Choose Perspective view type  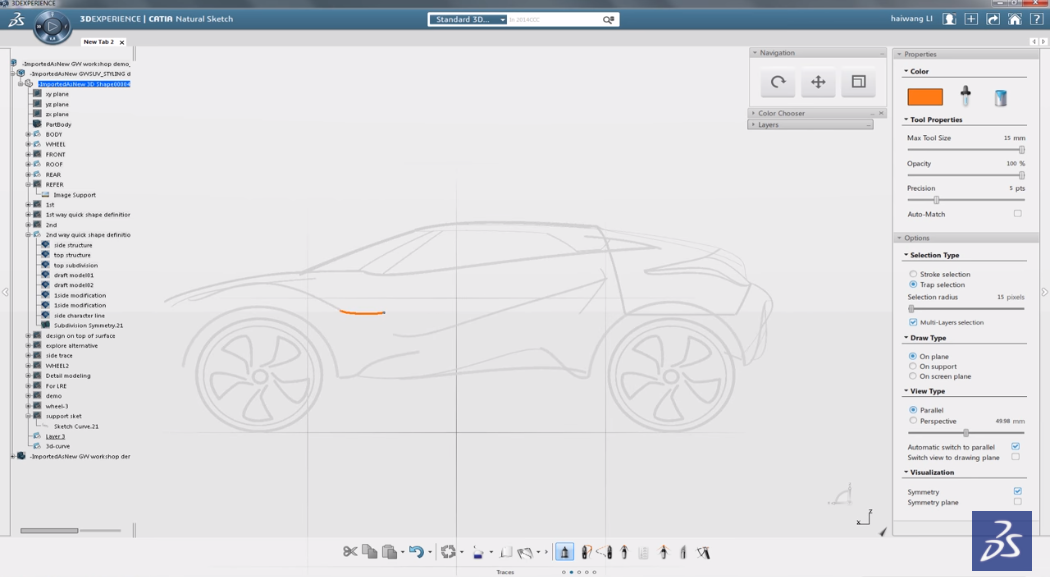(913, 421)
